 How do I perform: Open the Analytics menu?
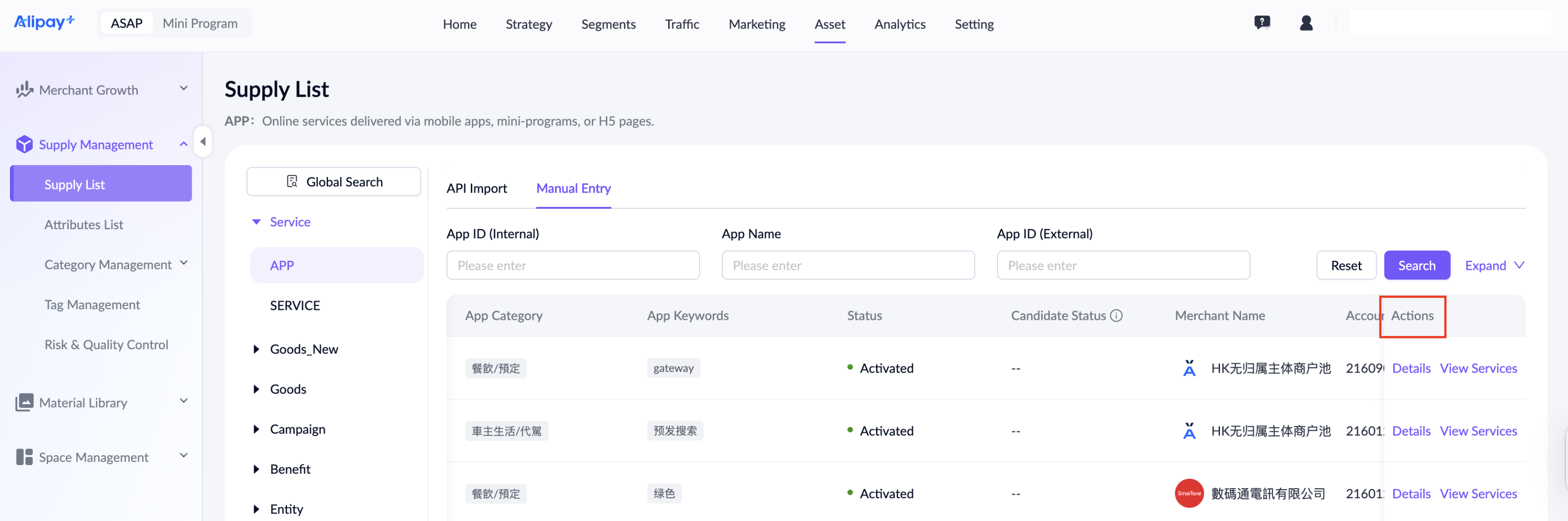pyautogui.click(x=900, y=24)
